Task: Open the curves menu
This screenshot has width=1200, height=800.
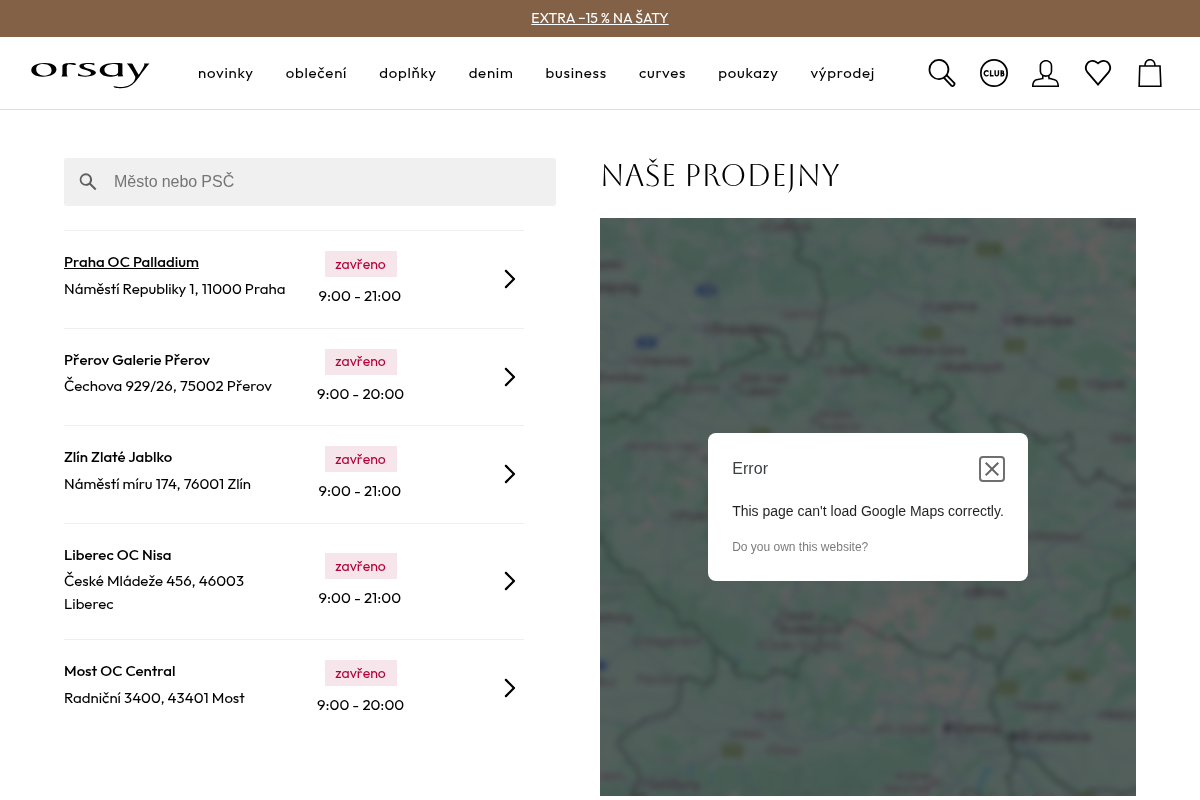Action: pyautogui.click(x=662, y=73)
